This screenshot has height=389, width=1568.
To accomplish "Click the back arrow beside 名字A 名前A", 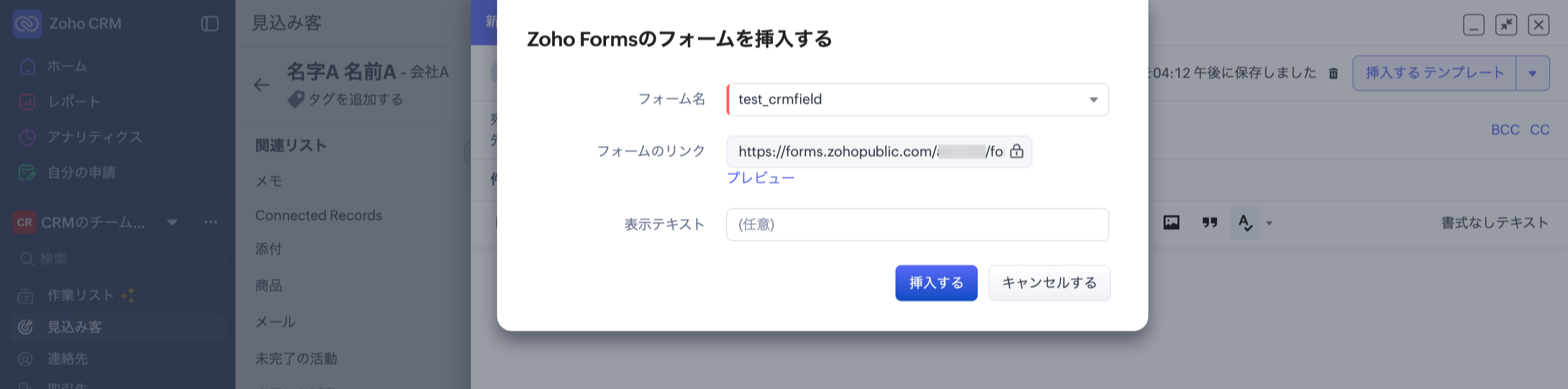I will coord(262,85).
